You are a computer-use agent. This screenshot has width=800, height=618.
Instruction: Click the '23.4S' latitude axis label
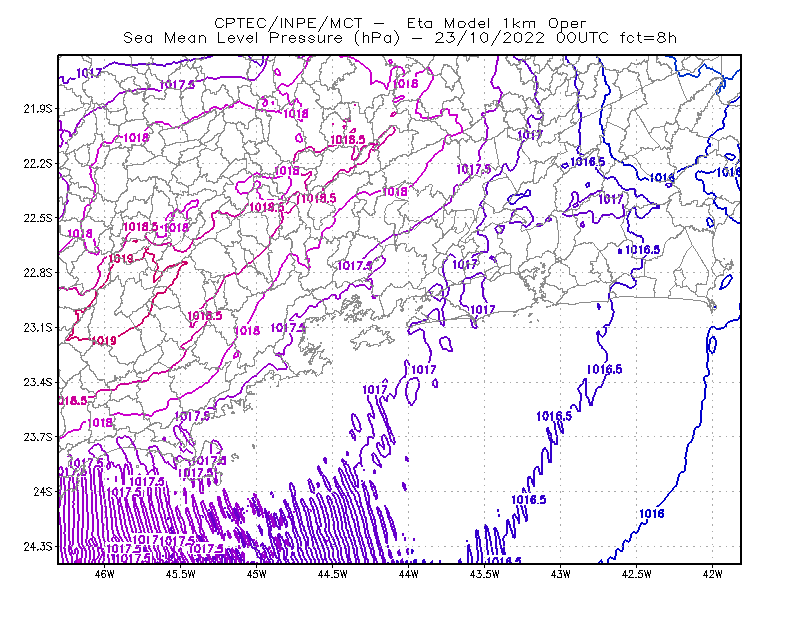pos(38,382)
